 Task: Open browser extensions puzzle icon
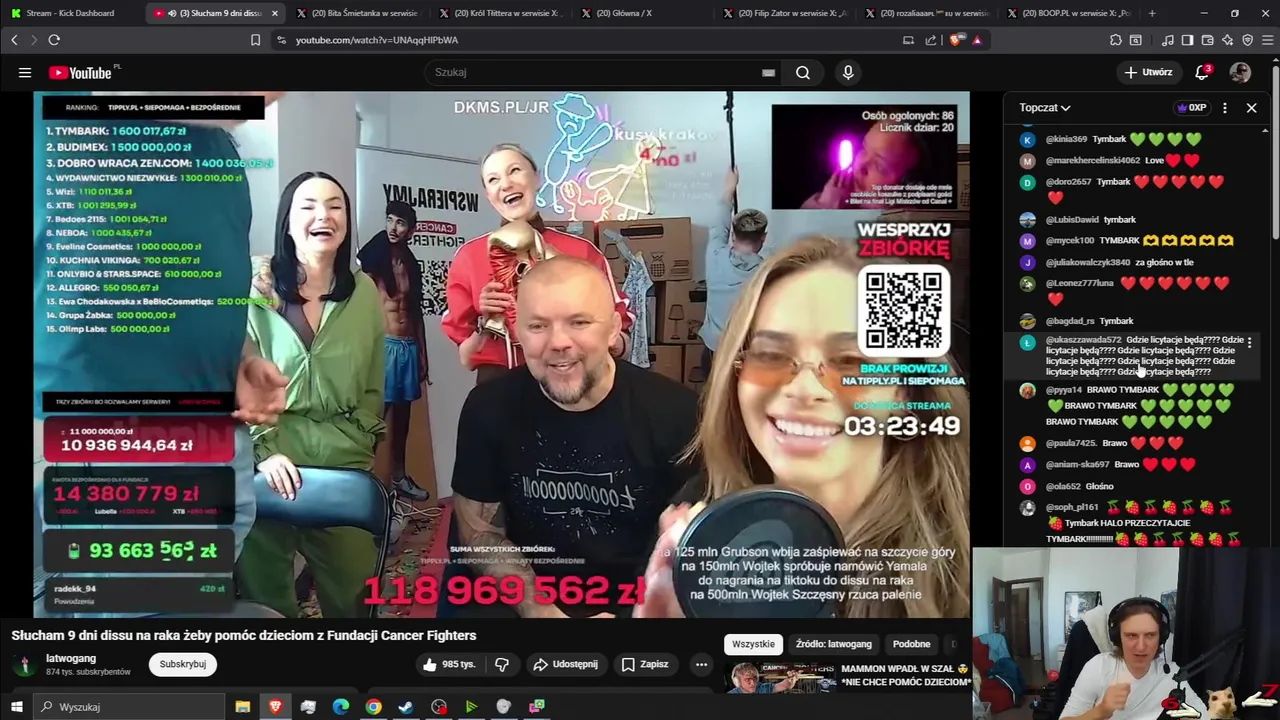pyautogui.click(x=1115, y=40)
